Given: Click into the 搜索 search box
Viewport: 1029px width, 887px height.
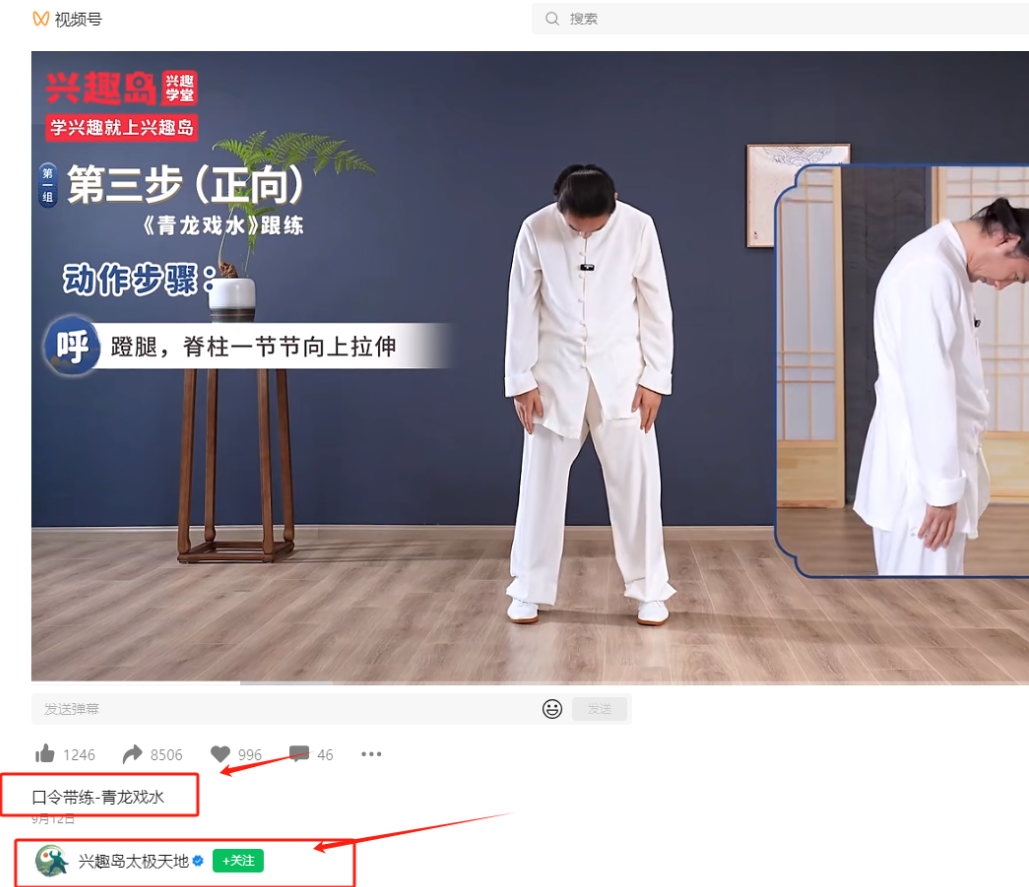Looking at the screenshot, I should pos(780,19).
